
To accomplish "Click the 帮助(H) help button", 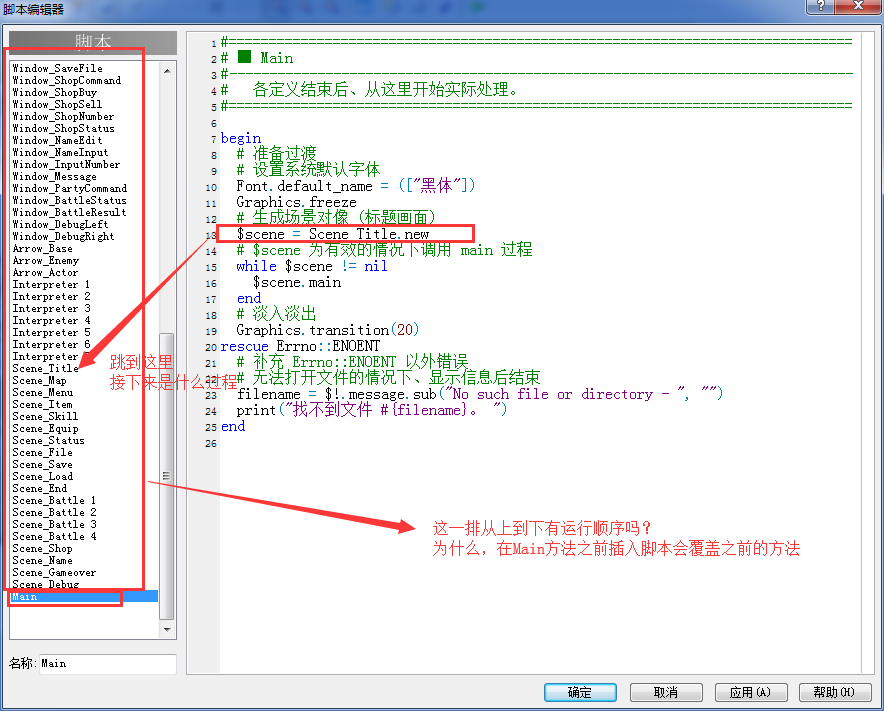I will pos(835,692).
